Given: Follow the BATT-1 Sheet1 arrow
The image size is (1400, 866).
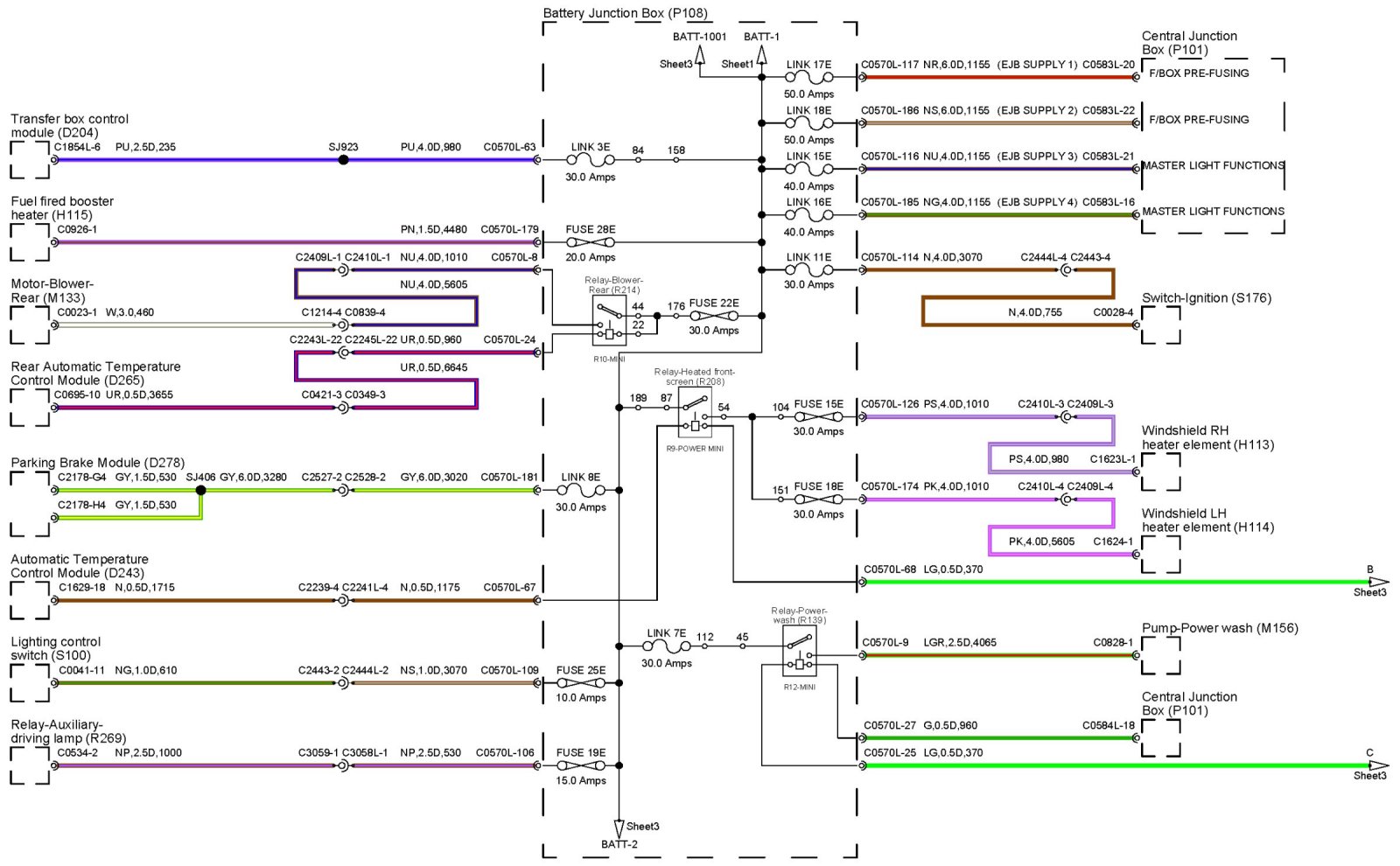Looking at the screenshot, I should pyautogui.click(x=761, y=56).
